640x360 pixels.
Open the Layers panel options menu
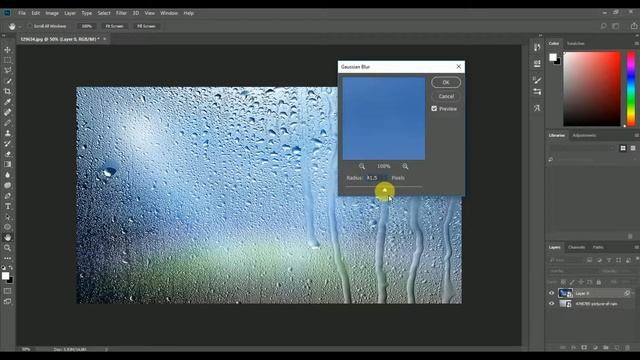coord(636,247)
